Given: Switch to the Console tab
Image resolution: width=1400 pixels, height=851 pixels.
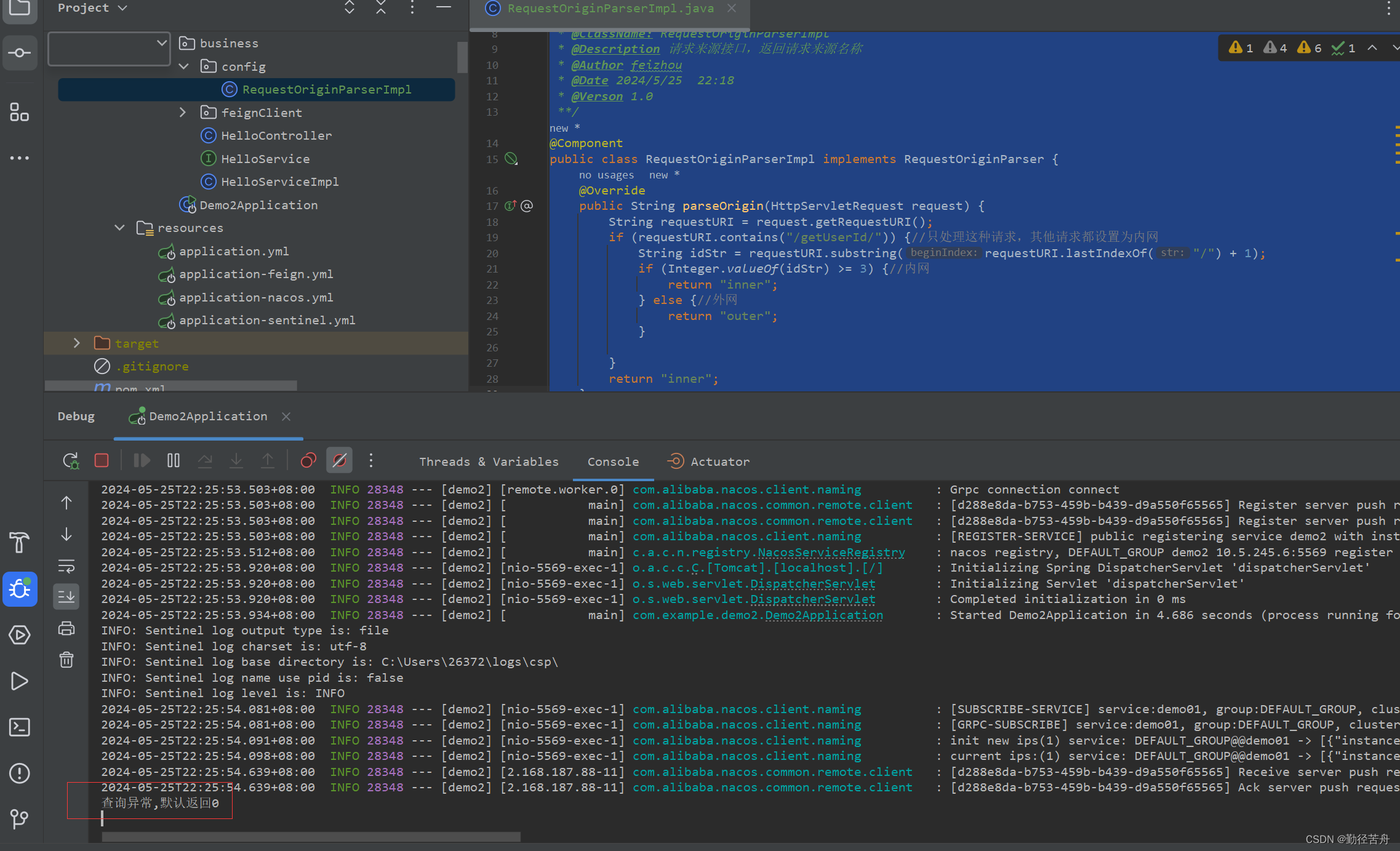Looking at the screenshot, I should 613,461.
